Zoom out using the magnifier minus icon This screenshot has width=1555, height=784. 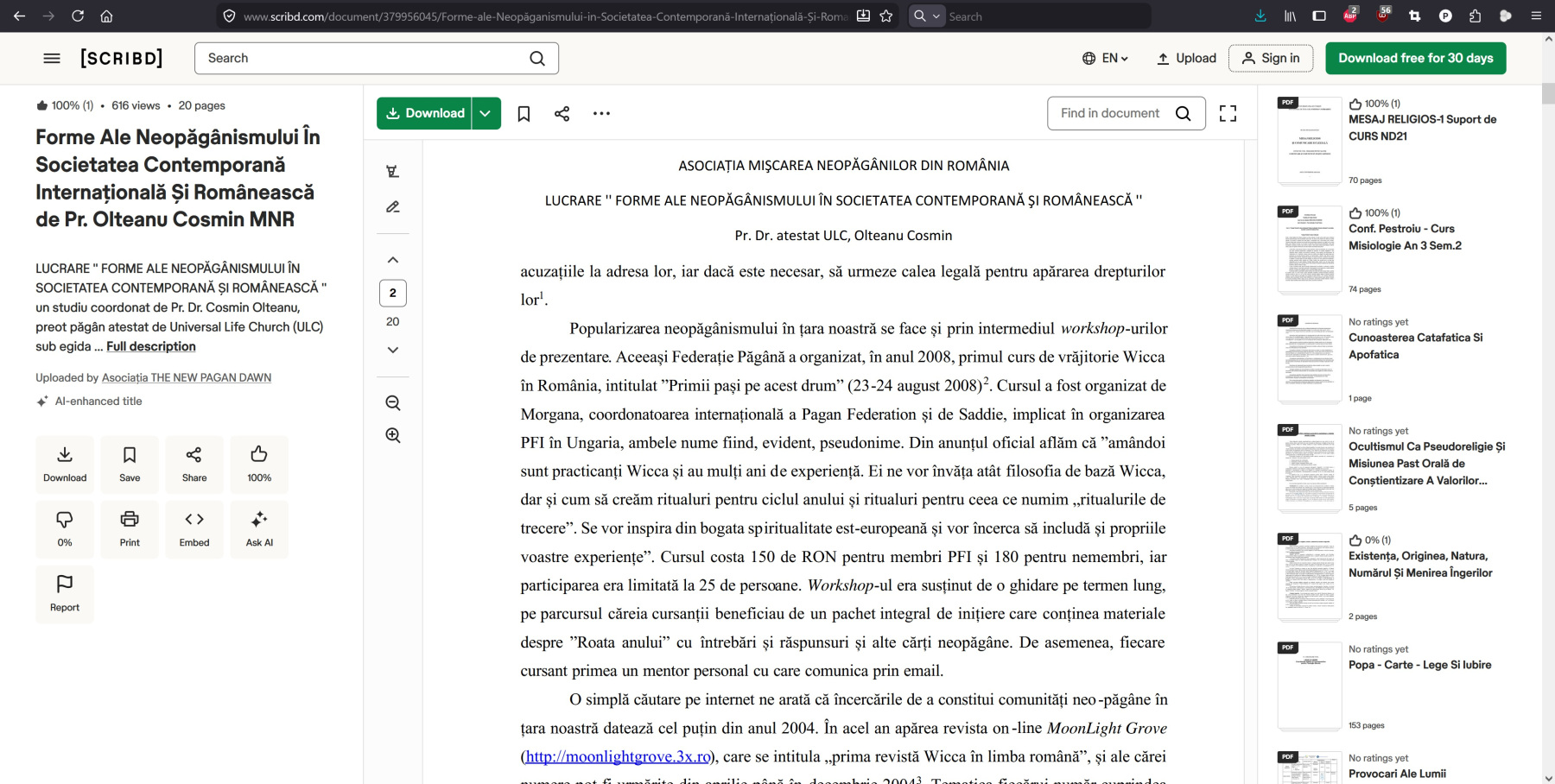(393, 403)
